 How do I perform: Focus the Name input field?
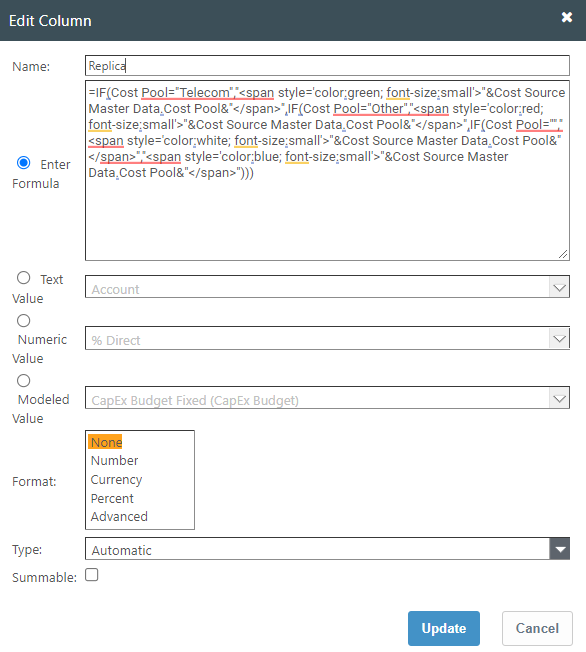[x=327, y=66]
